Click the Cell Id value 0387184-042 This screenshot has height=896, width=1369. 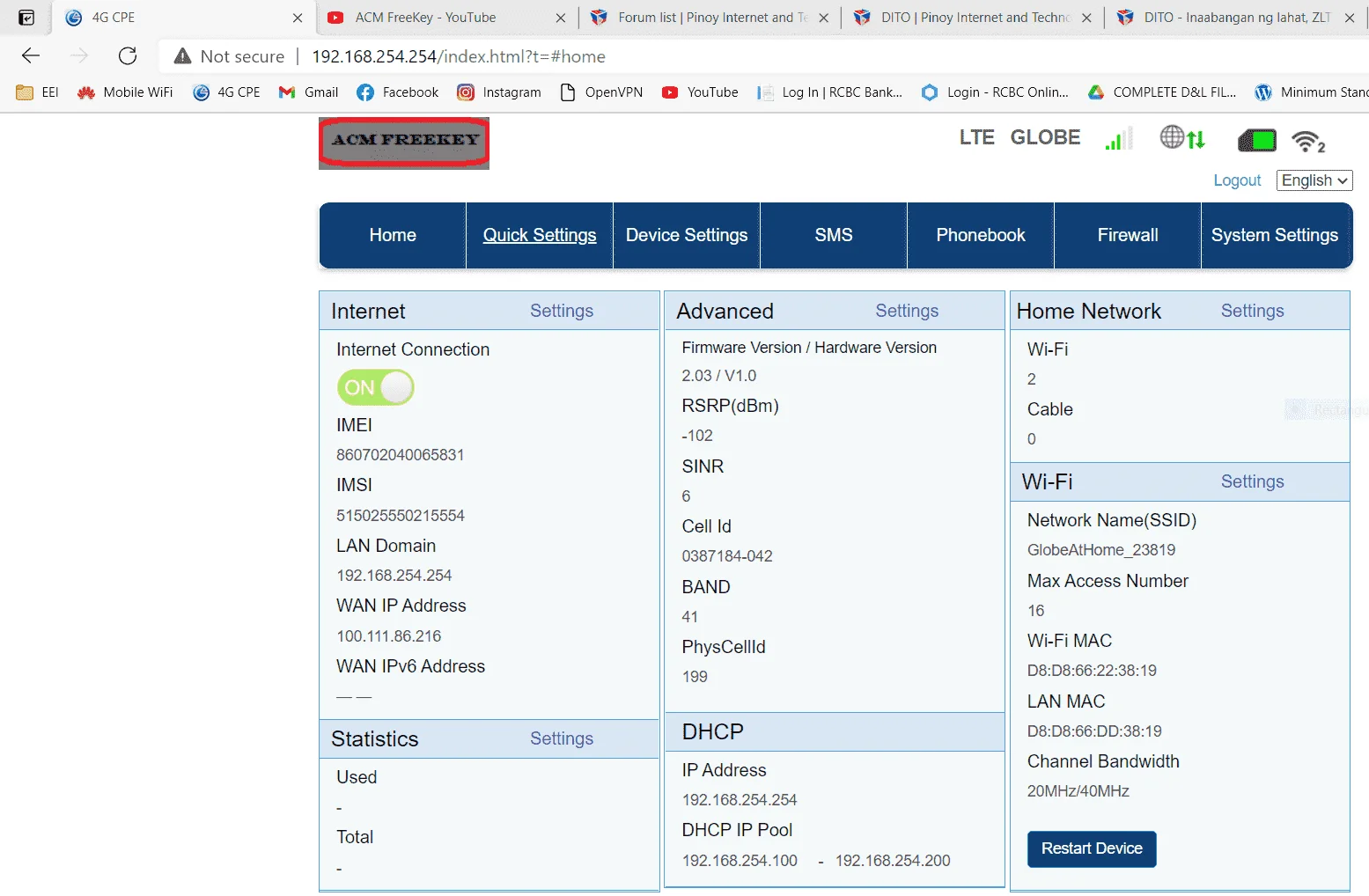[x=727, y=556]
